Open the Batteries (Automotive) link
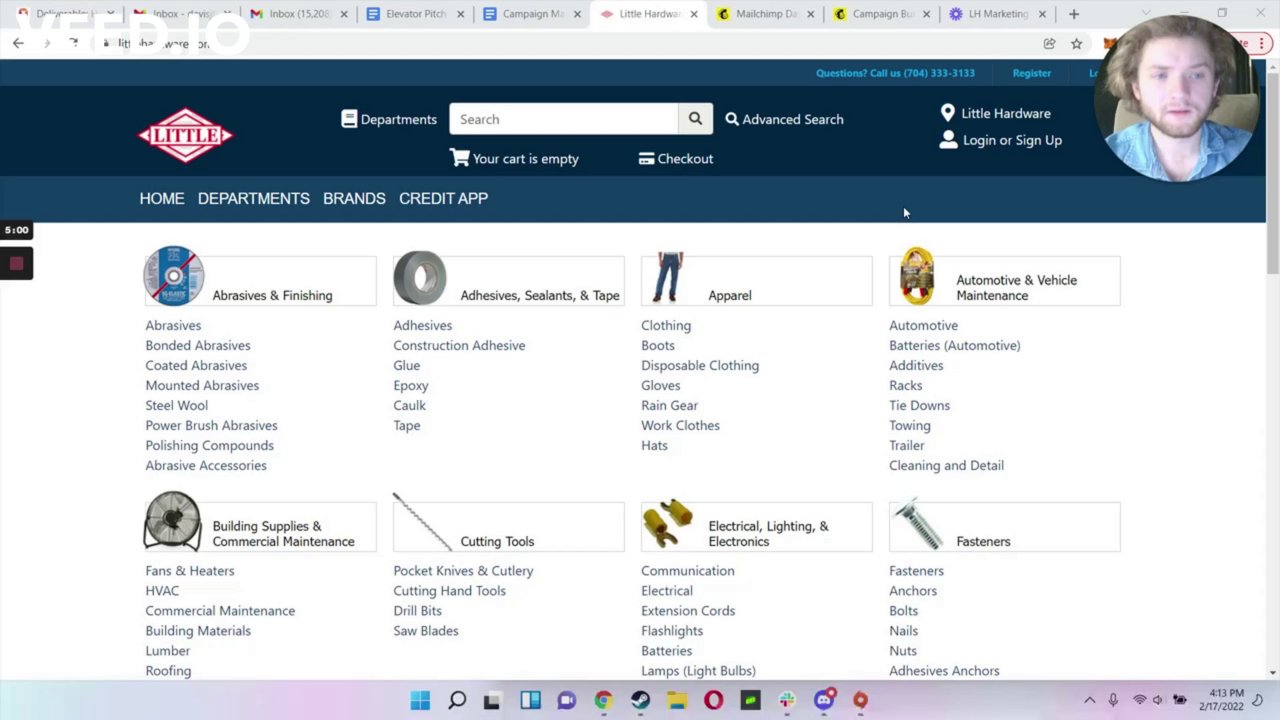 coord(955,345)
